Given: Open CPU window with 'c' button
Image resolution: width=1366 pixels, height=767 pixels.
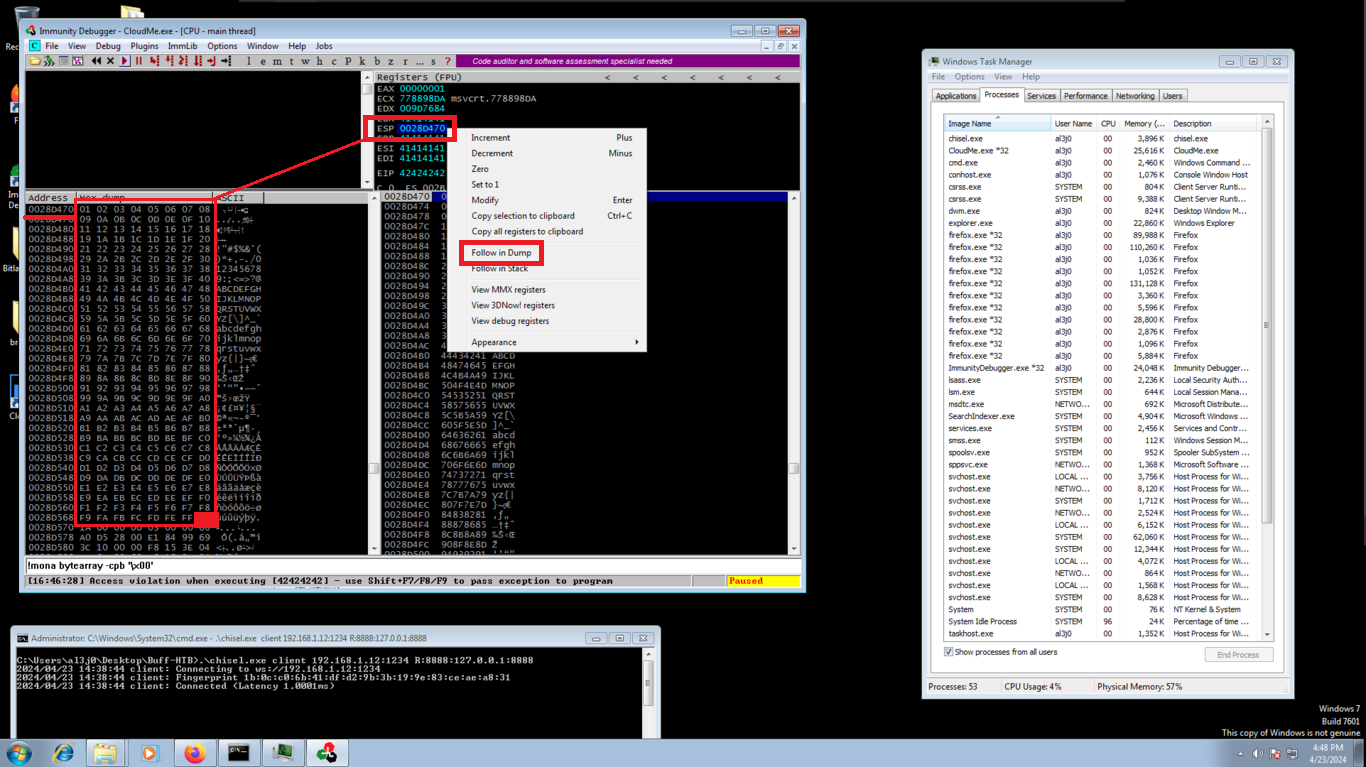Looking at the screenshot, I should pyautogui.click(x=334, y=61).
